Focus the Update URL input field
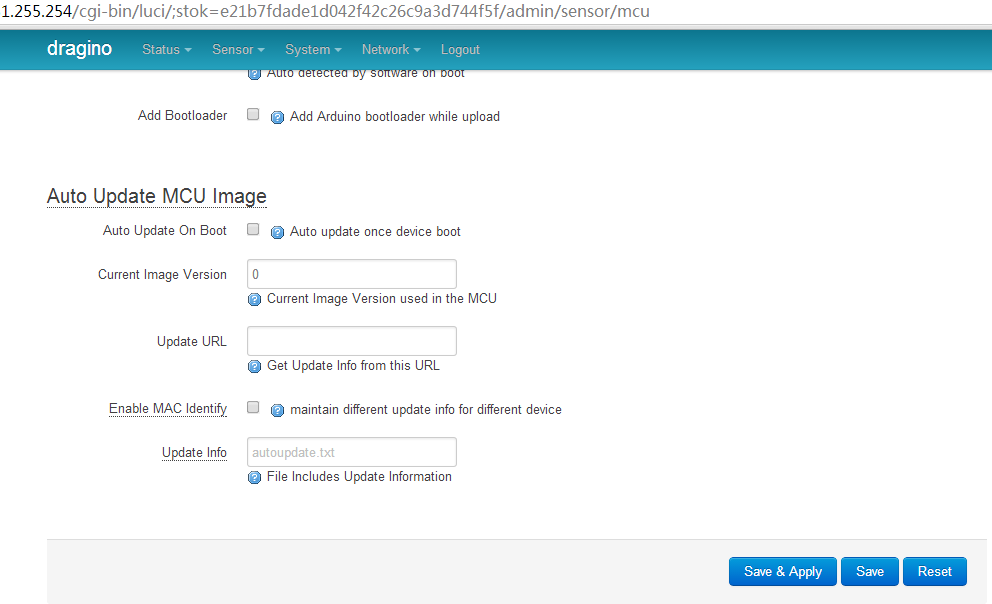Screen dimensions: 992x604 352,341
